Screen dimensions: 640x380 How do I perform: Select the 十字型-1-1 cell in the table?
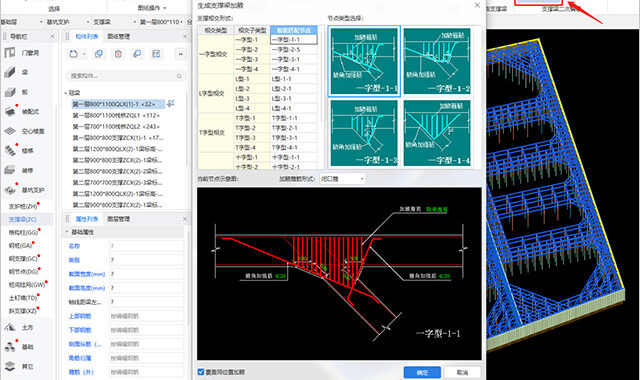pyautogui.click(x=293, y=157)
